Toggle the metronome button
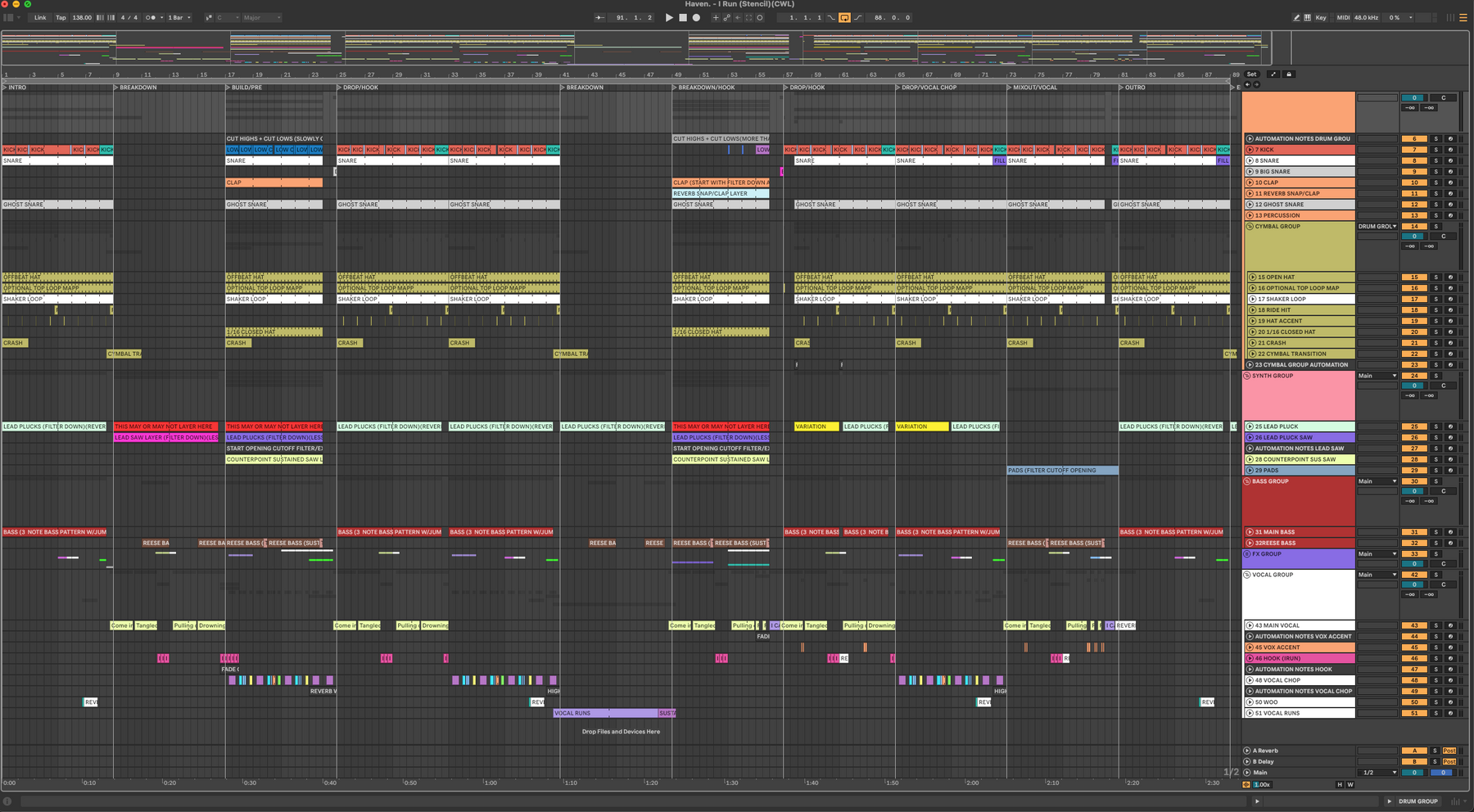Image resolution: width=1474 pixels, height=812 pixels. pos(150,17)
